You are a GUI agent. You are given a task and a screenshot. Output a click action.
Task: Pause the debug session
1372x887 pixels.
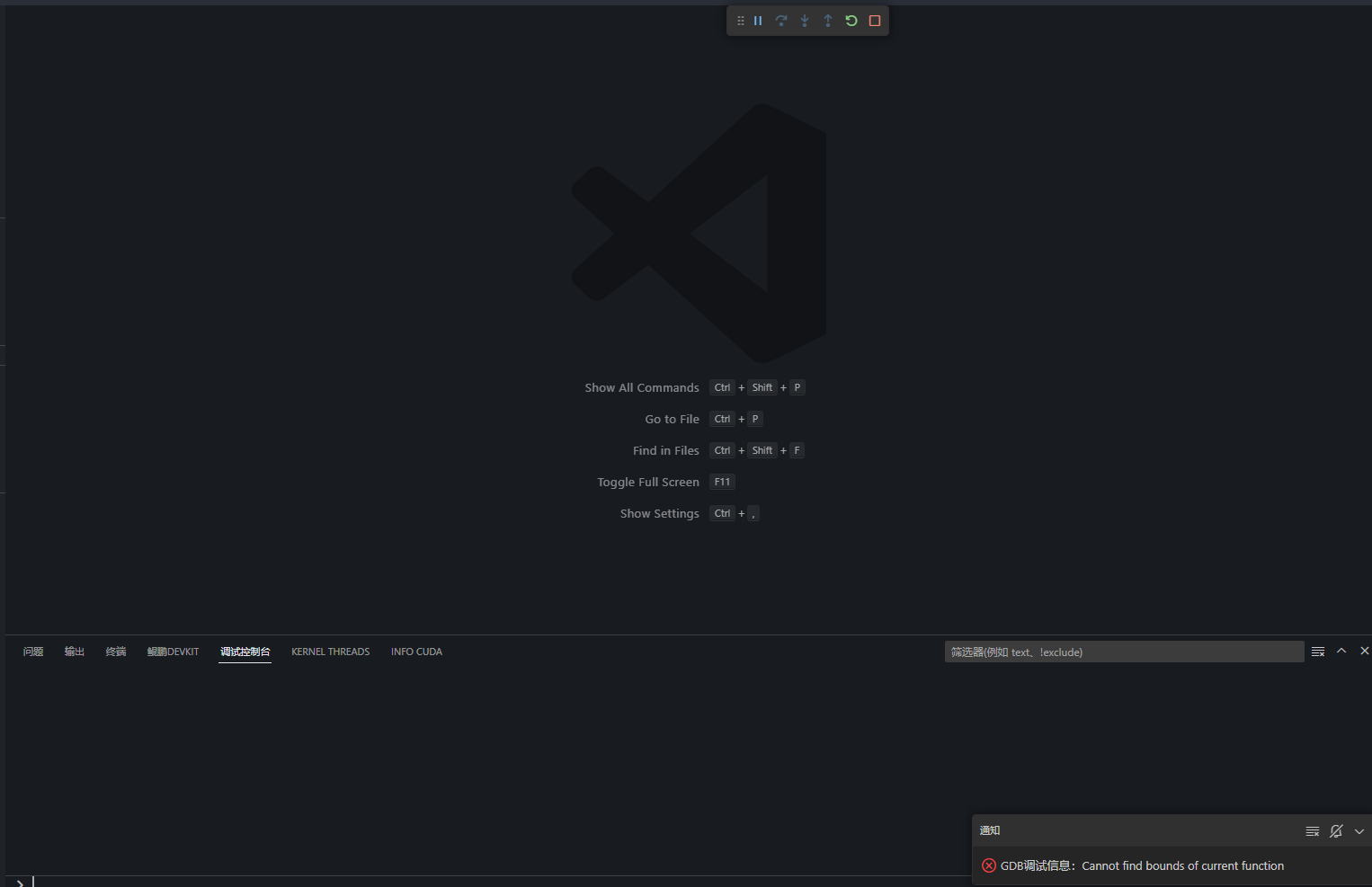pos(758,21)
